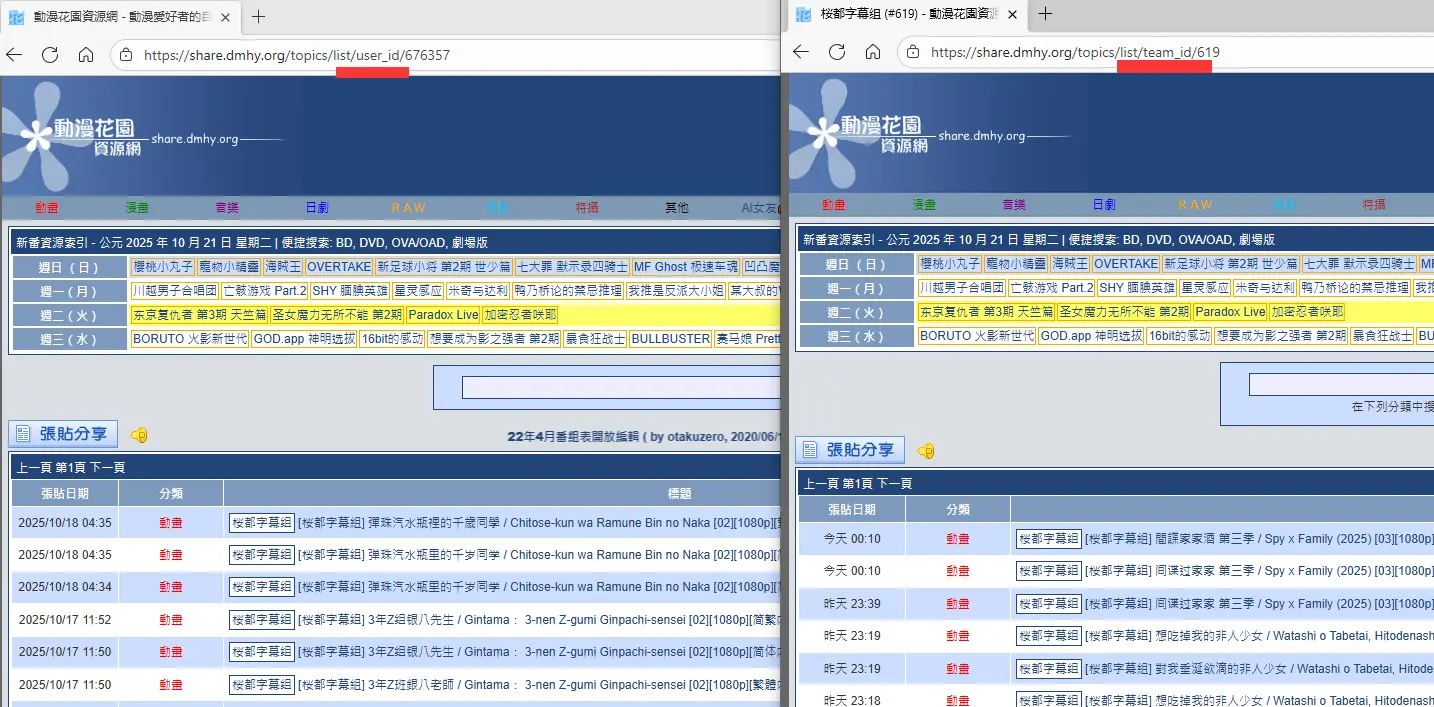
Task: Click the 張貼分享 button in the right window
Action: tap(850, 450)
